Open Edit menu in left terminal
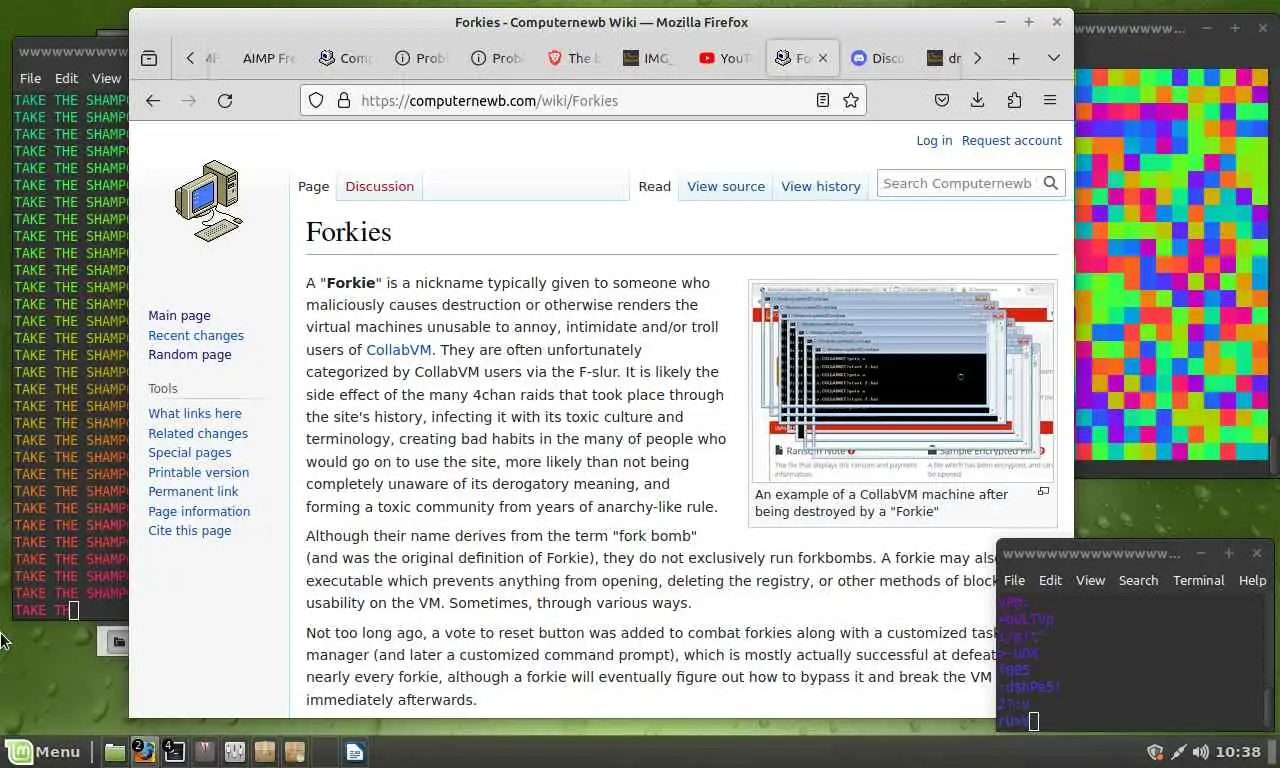 (66, 78)
